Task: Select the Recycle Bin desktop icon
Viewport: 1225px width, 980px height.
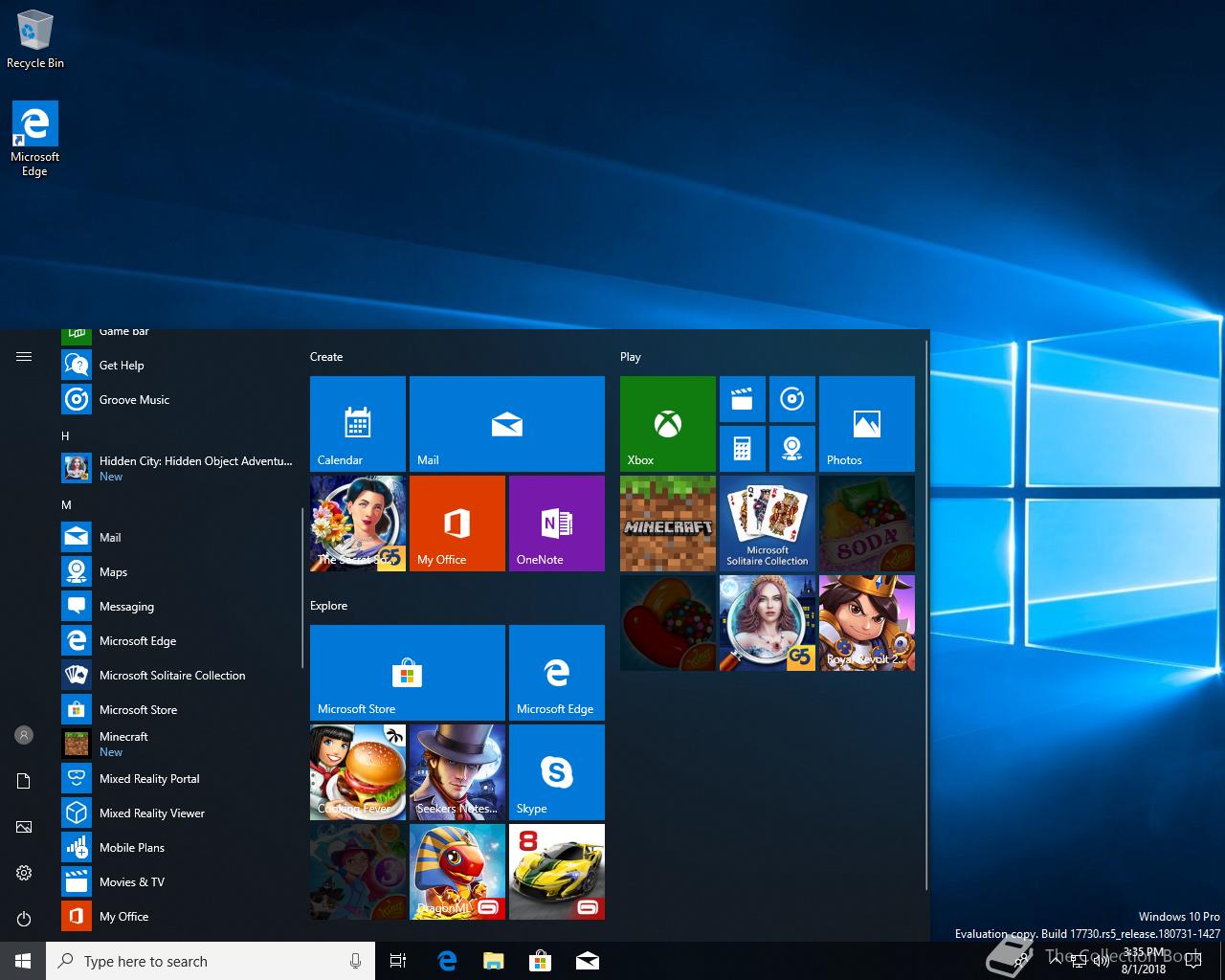Action: point(35,39)
